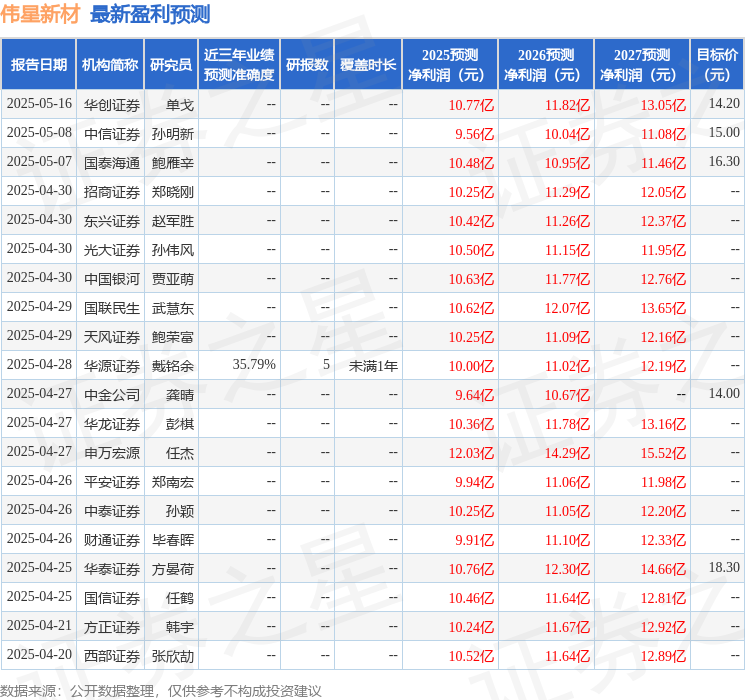Click the 2025-05-08 report date
This screenshot has height=700, width=745.
(x=39, y=133)
